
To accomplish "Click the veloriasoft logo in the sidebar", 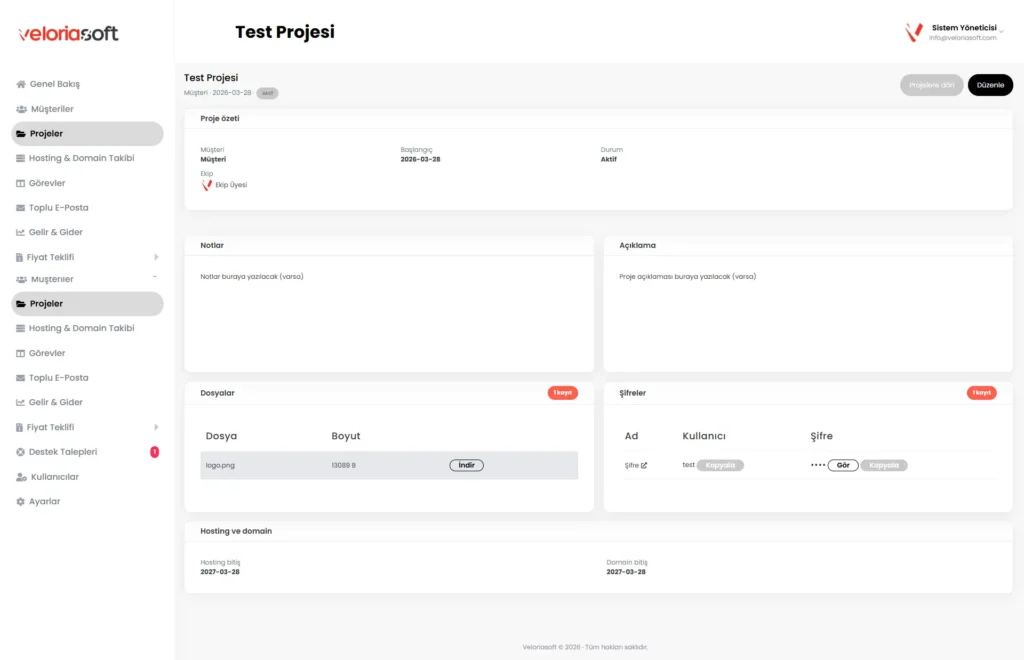I will point(69,33).
